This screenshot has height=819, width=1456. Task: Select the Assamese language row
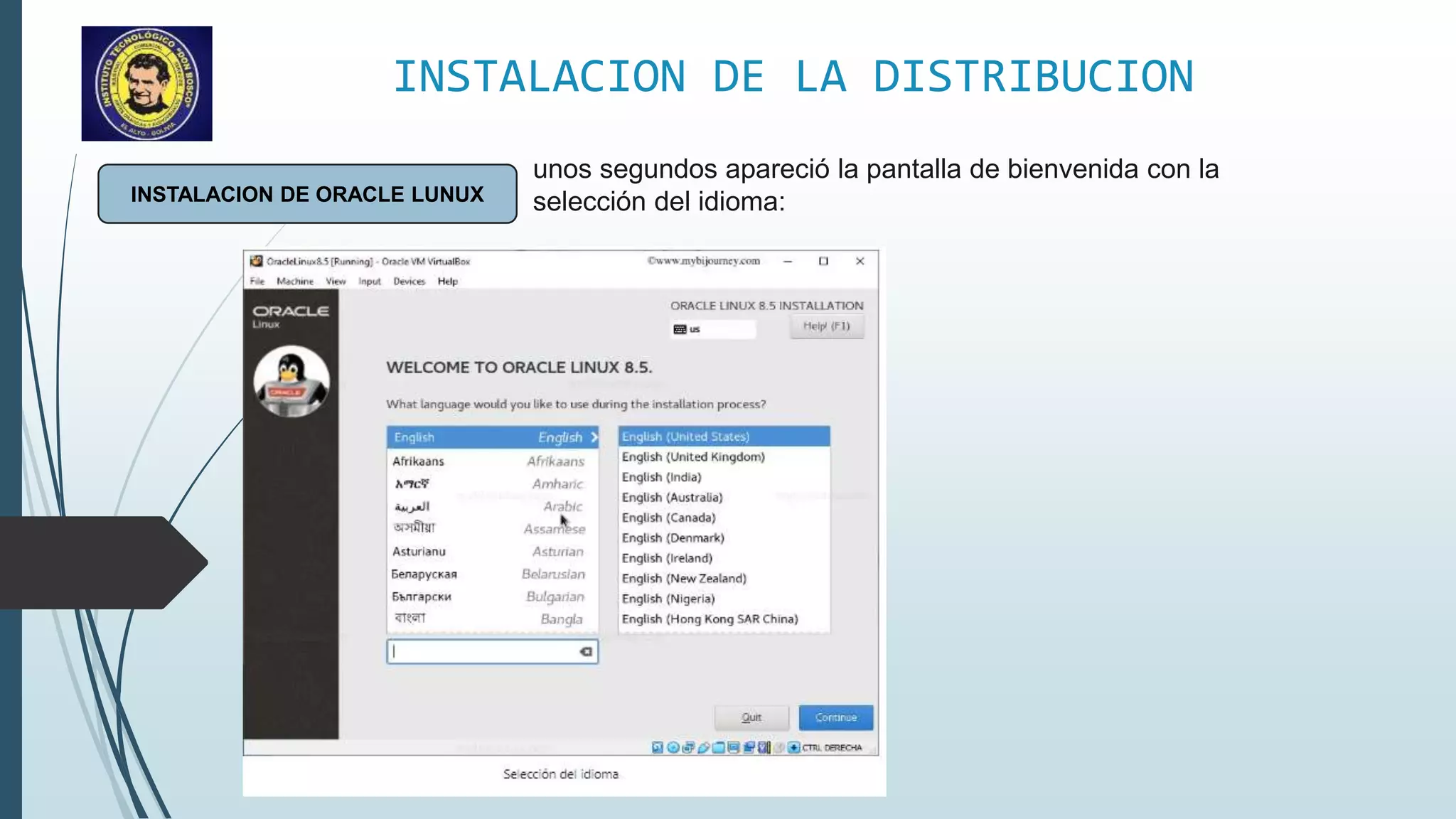[493, 529]
